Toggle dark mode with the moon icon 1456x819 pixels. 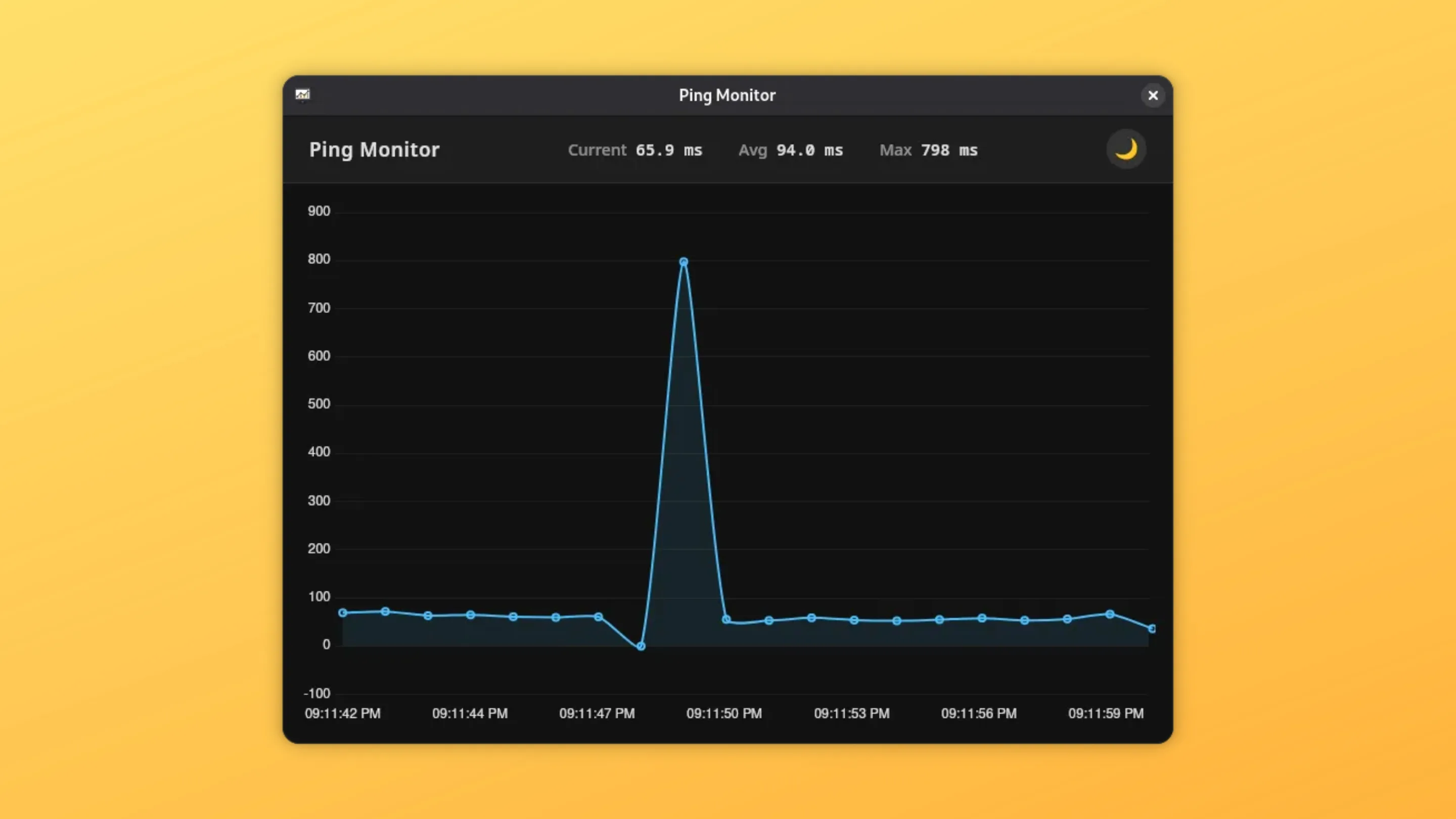point(1125,149)
